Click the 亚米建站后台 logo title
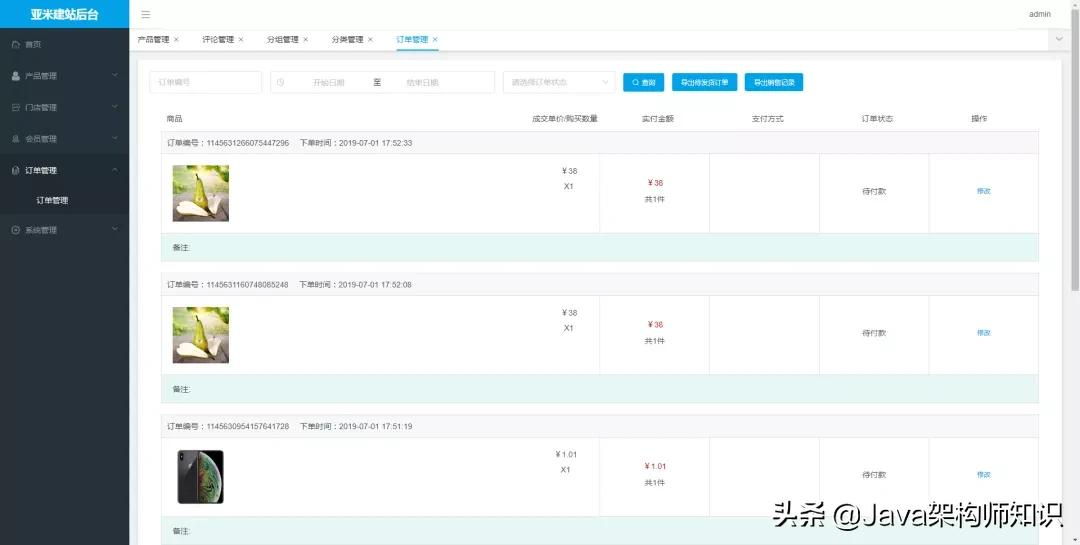Viewport: 1080px width, 545px height. pyautogui.click(x=64, y=14)
